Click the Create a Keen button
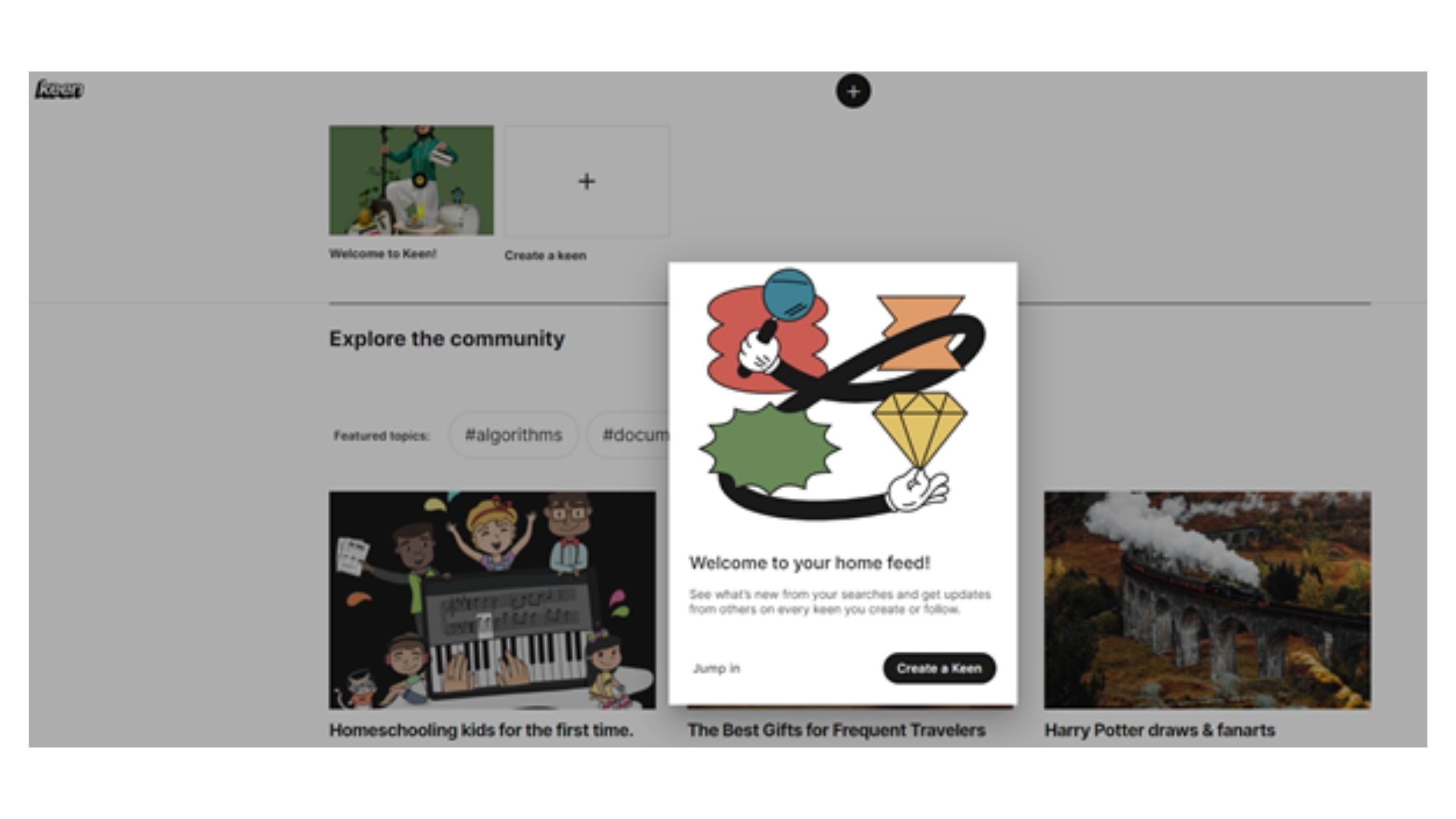Image resolution: width=1456 pixels, height=819 pixels. point(939,668)
